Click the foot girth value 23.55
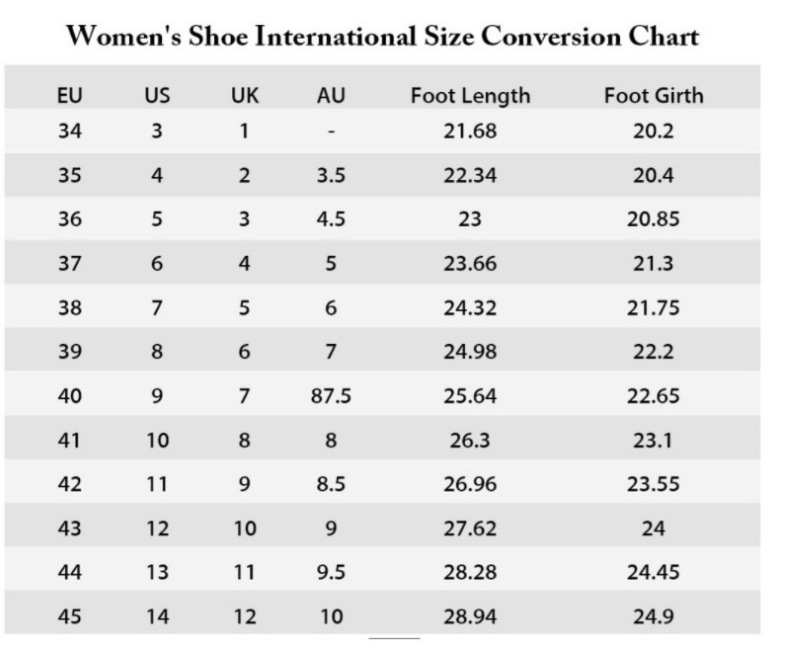The width and height of the screenshot is (791, 659). [x=653, y=484]
